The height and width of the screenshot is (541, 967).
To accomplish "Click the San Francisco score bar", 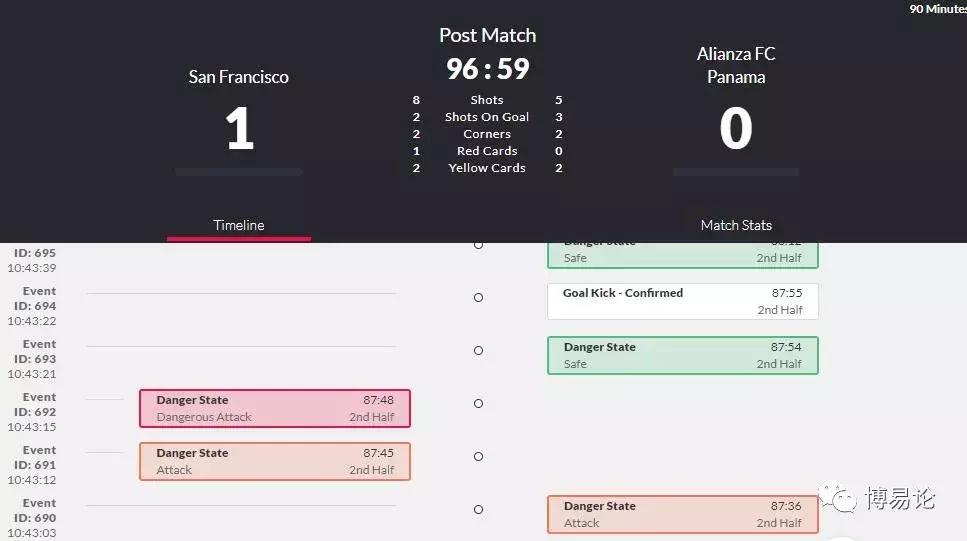I will click(x=238, y=172).
